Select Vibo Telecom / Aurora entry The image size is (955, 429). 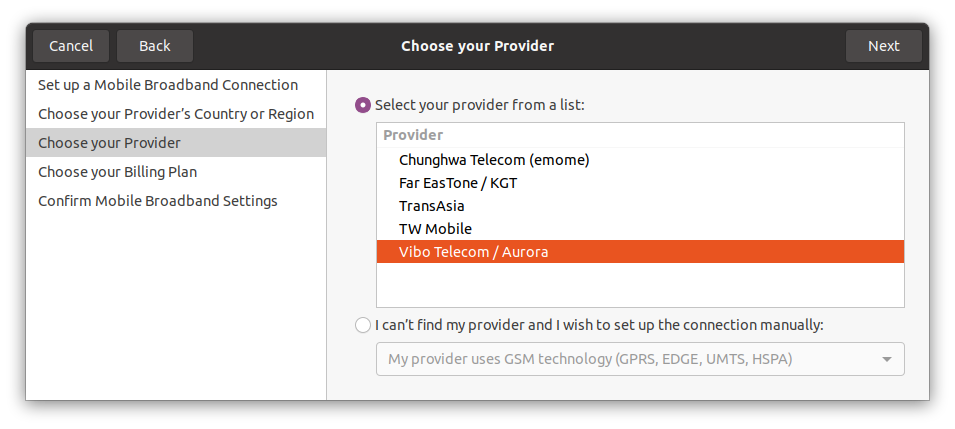pos(473,252)
